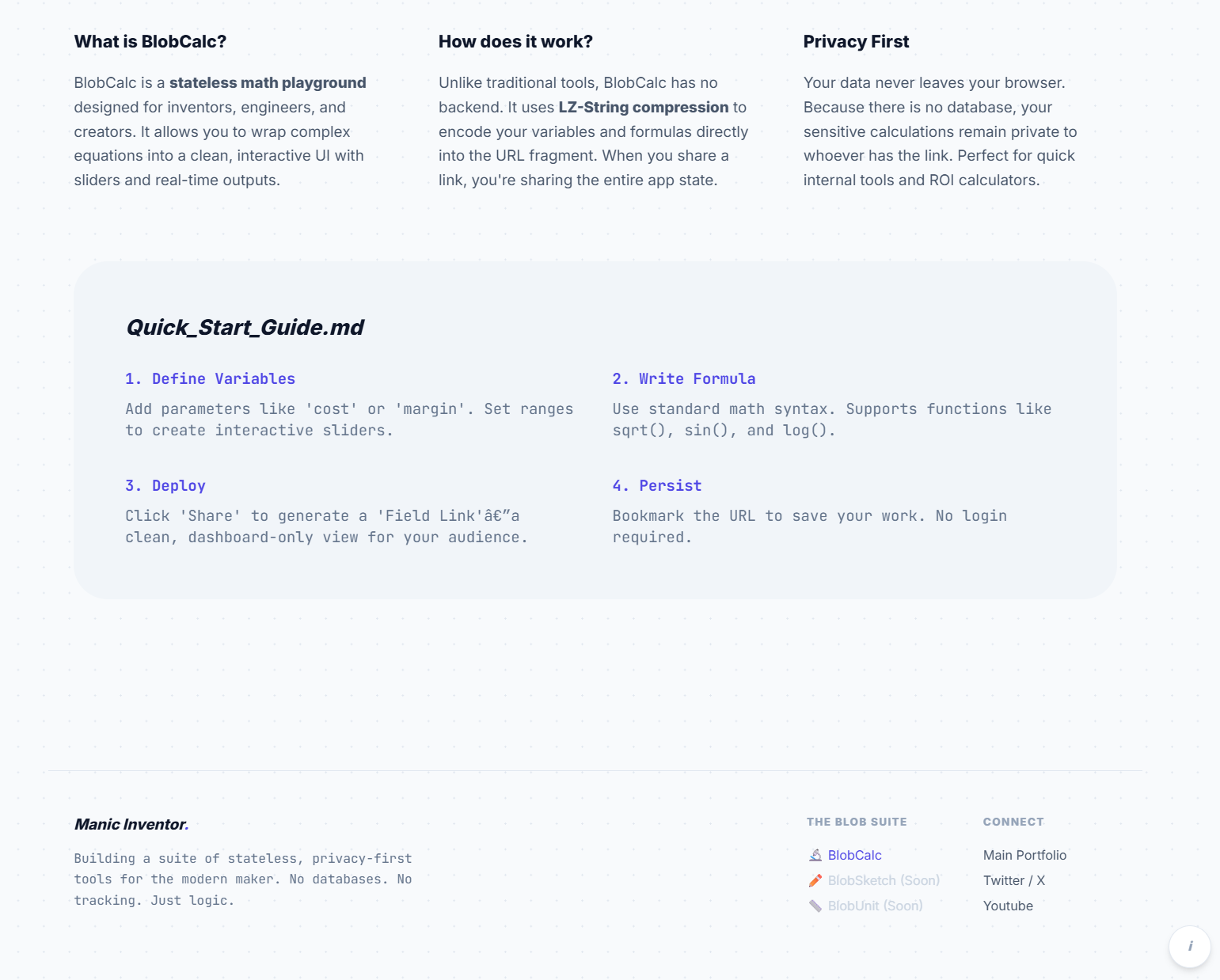Click the 'How does it work?' heading
The height and width of the screenshot is (980, 1220).
515,41
